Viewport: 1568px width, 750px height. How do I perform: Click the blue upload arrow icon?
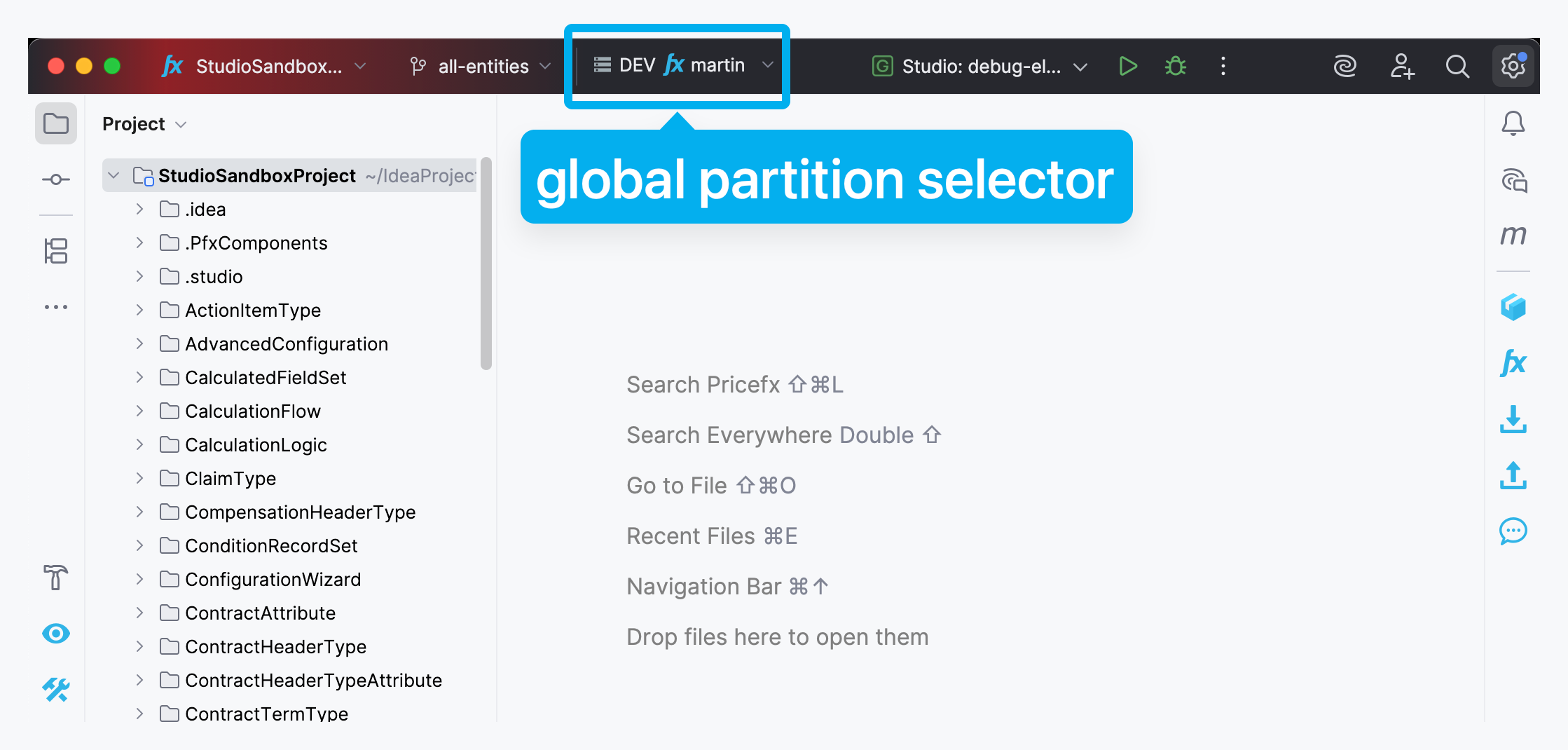click(x=1513, y=475)
